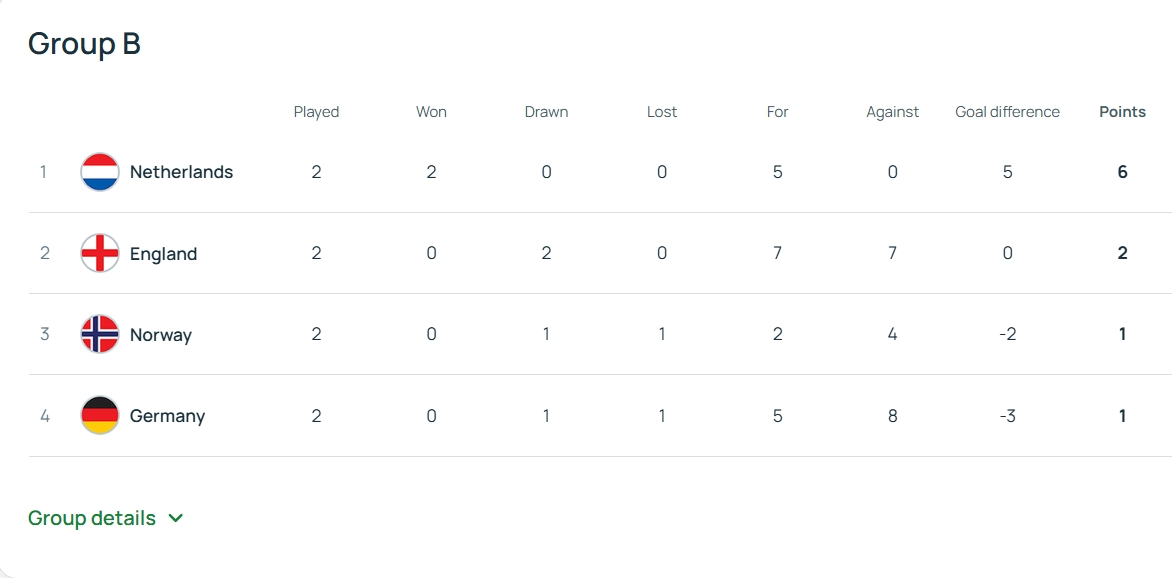Click the Drawn column header

coord(546,112)
